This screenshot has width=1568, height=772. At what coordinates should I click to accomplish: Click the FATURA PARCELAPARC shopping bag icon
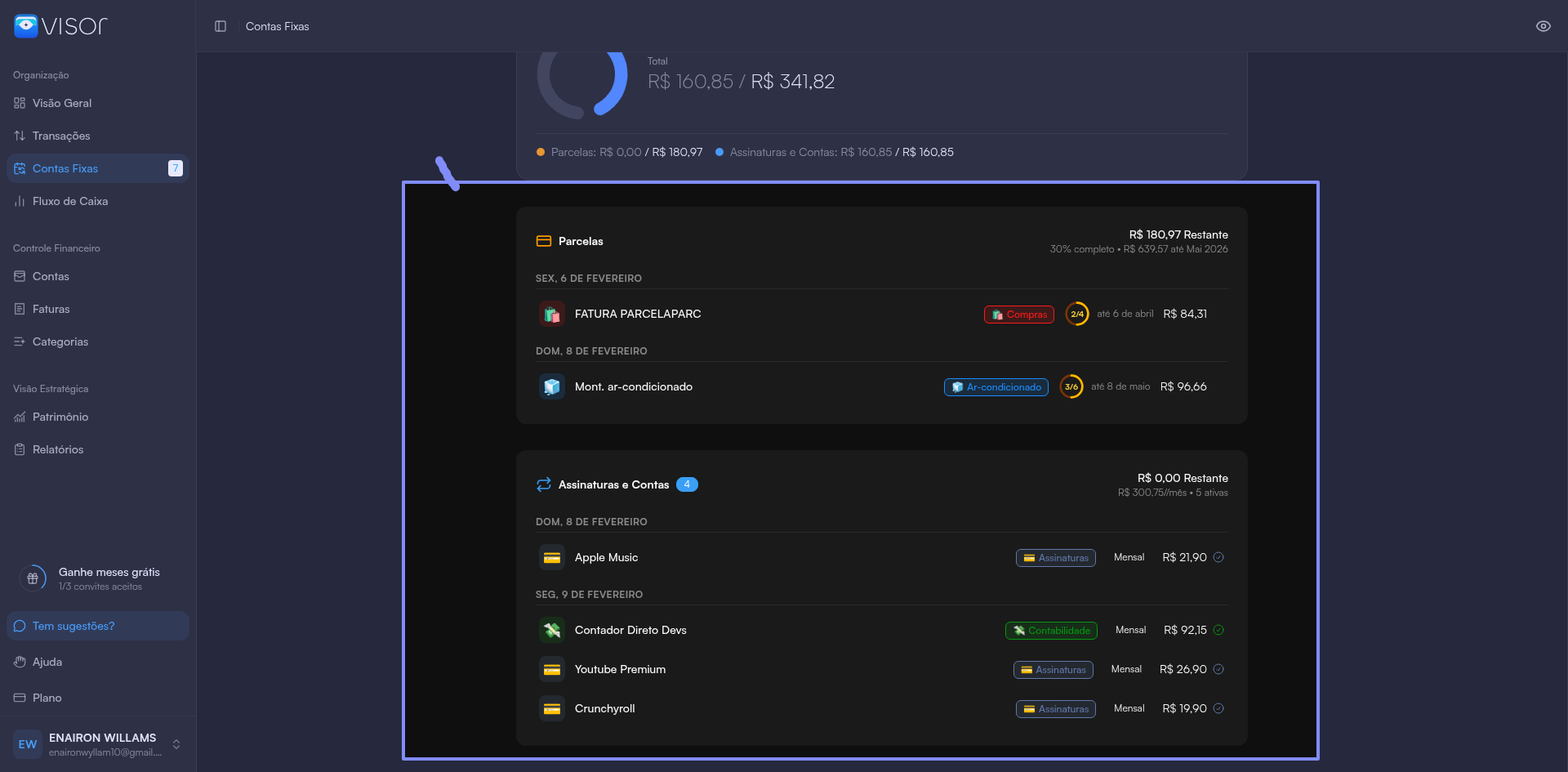coord(552,314)
